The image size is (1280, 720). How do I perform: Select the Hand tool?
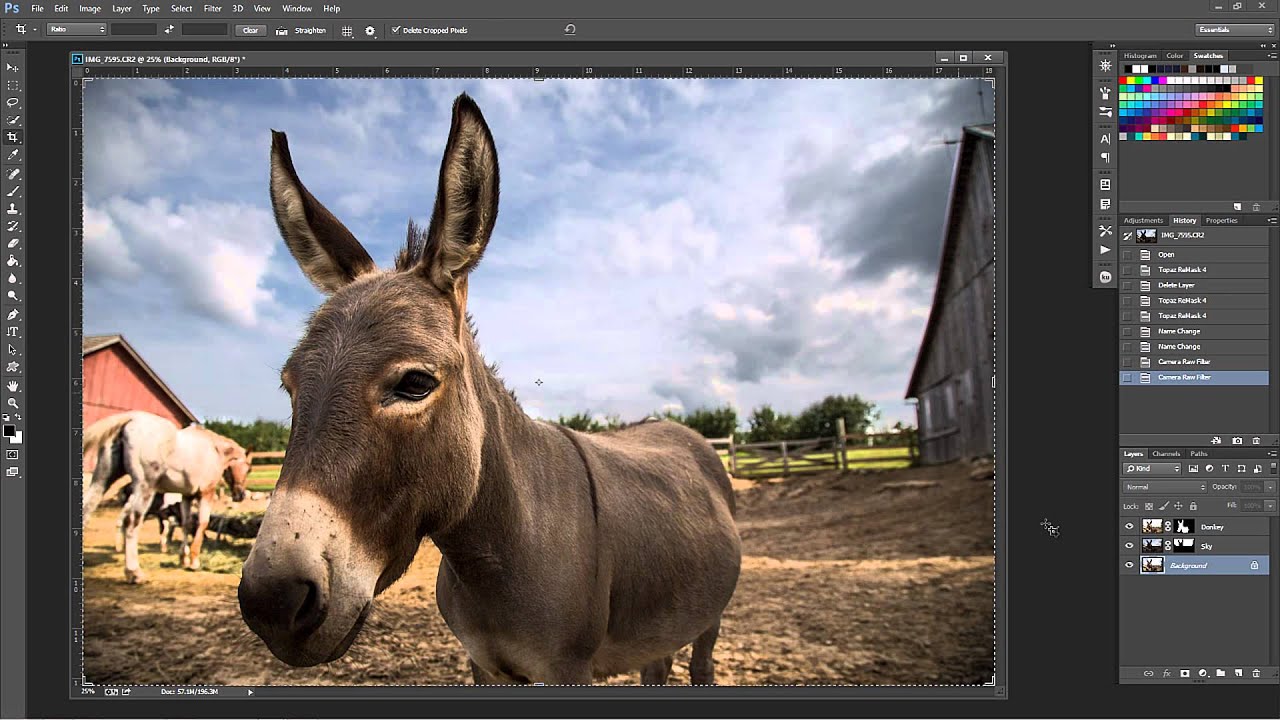13,385
